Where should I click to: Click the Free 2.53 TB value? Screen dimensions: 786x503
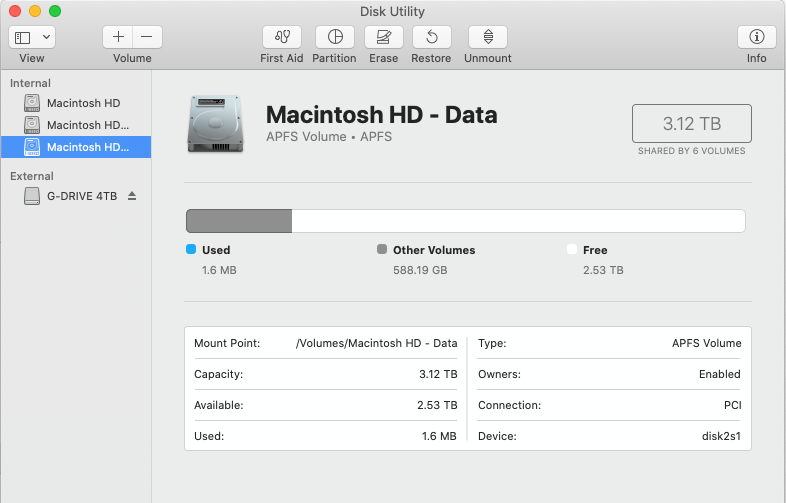pyautogui.click(x=603, y=270)
